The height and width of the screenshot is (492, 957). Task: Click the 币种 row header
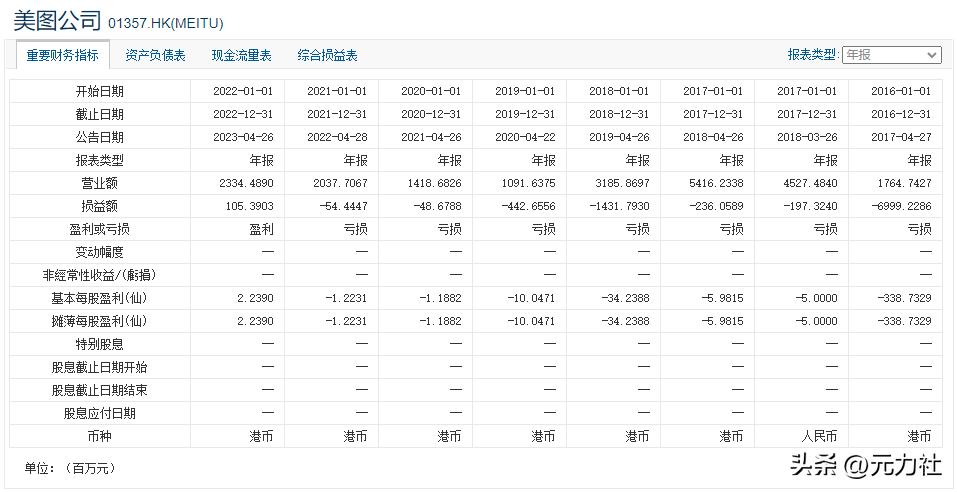(x=100, y=436)
